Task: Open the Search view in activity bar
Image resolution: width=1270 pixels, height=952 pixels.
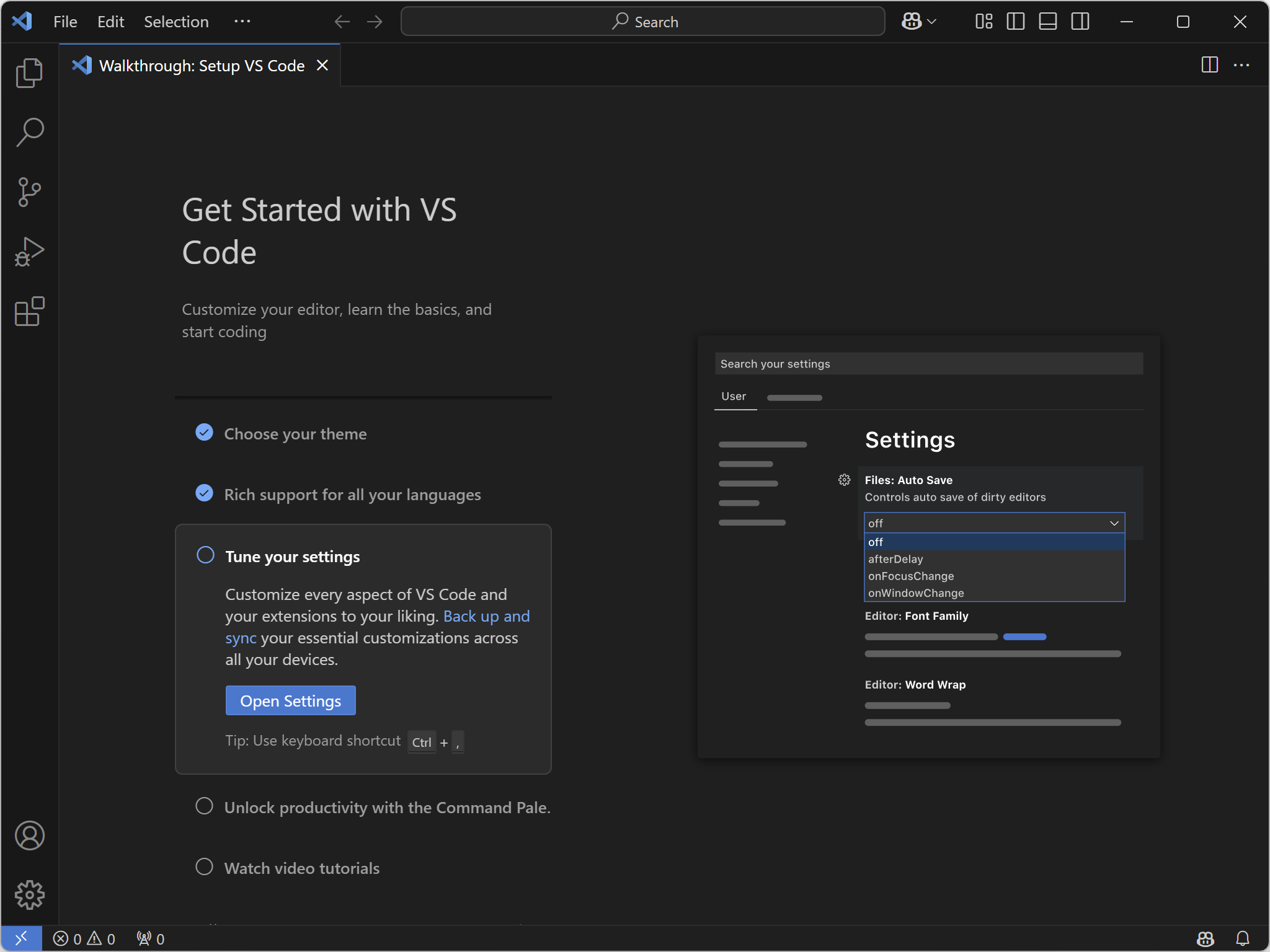Action: point(29,133)
